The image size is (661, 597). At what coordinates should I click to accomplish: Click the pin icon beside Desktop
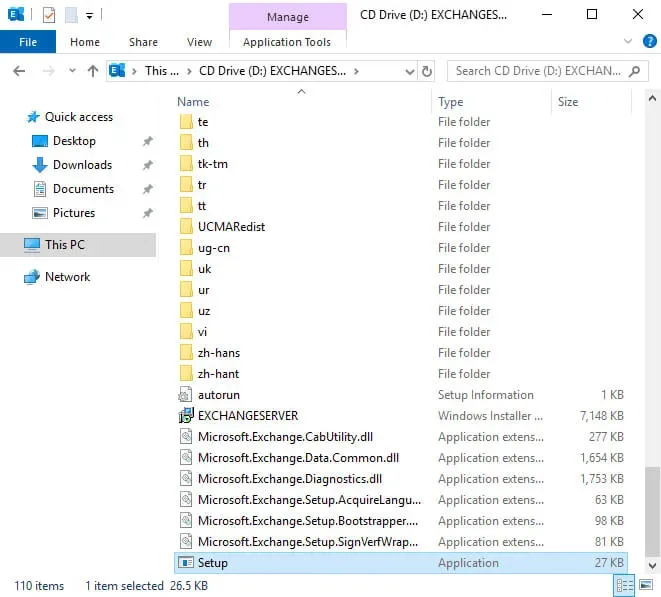tap(148, 141)
